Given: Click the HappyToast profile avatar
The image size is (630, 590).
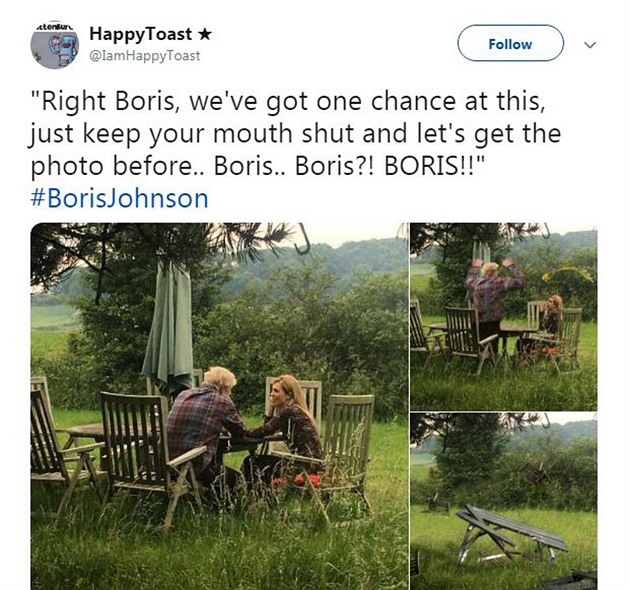Looking at the screenshot, I should tap(54, 45).
